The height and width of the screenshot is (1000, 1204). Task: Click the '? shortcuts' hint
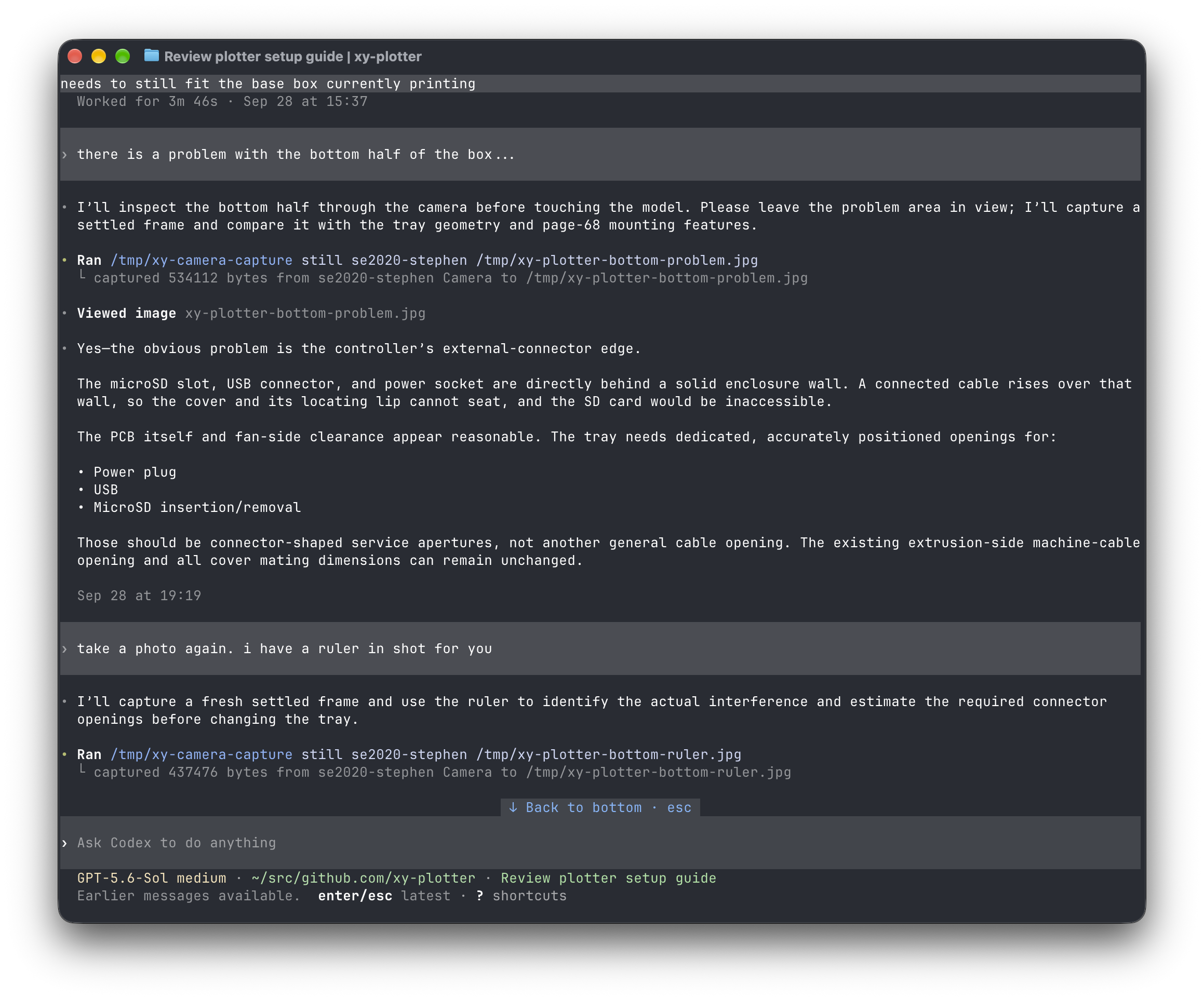click(x=521, y=896)
